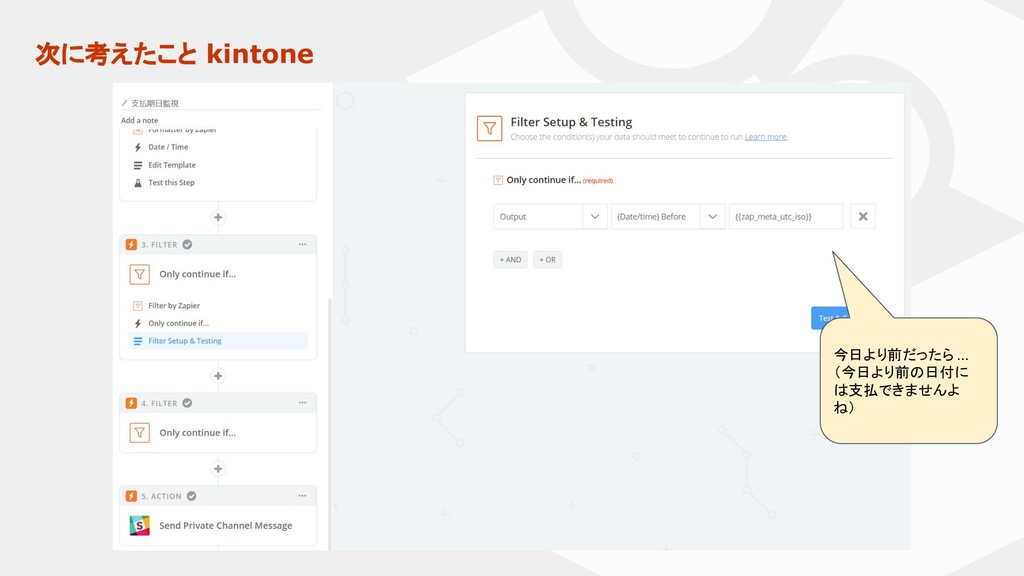Click the sidebar vertical scrollbar
Screen dimensions: 1024x576
tap(330, 424)
